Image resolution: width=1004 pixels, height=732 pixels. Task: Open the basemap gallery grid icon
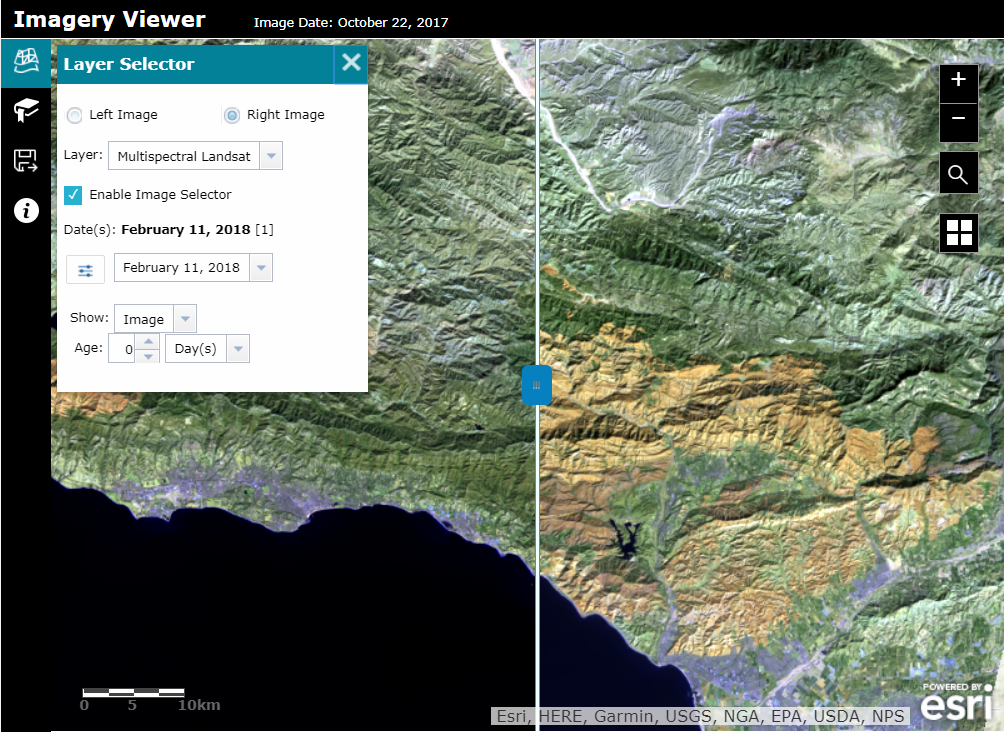point(959,232)
